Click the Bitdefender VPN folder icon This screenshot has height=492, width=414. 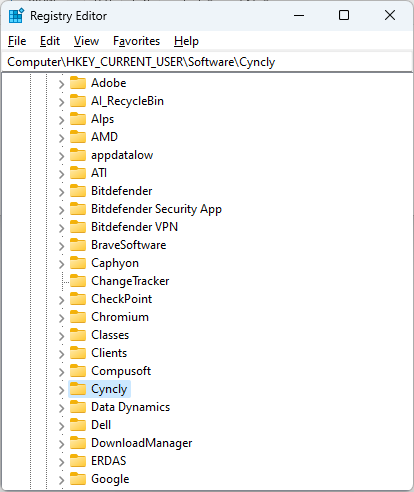pyautogui.click(x=78, y=227)
